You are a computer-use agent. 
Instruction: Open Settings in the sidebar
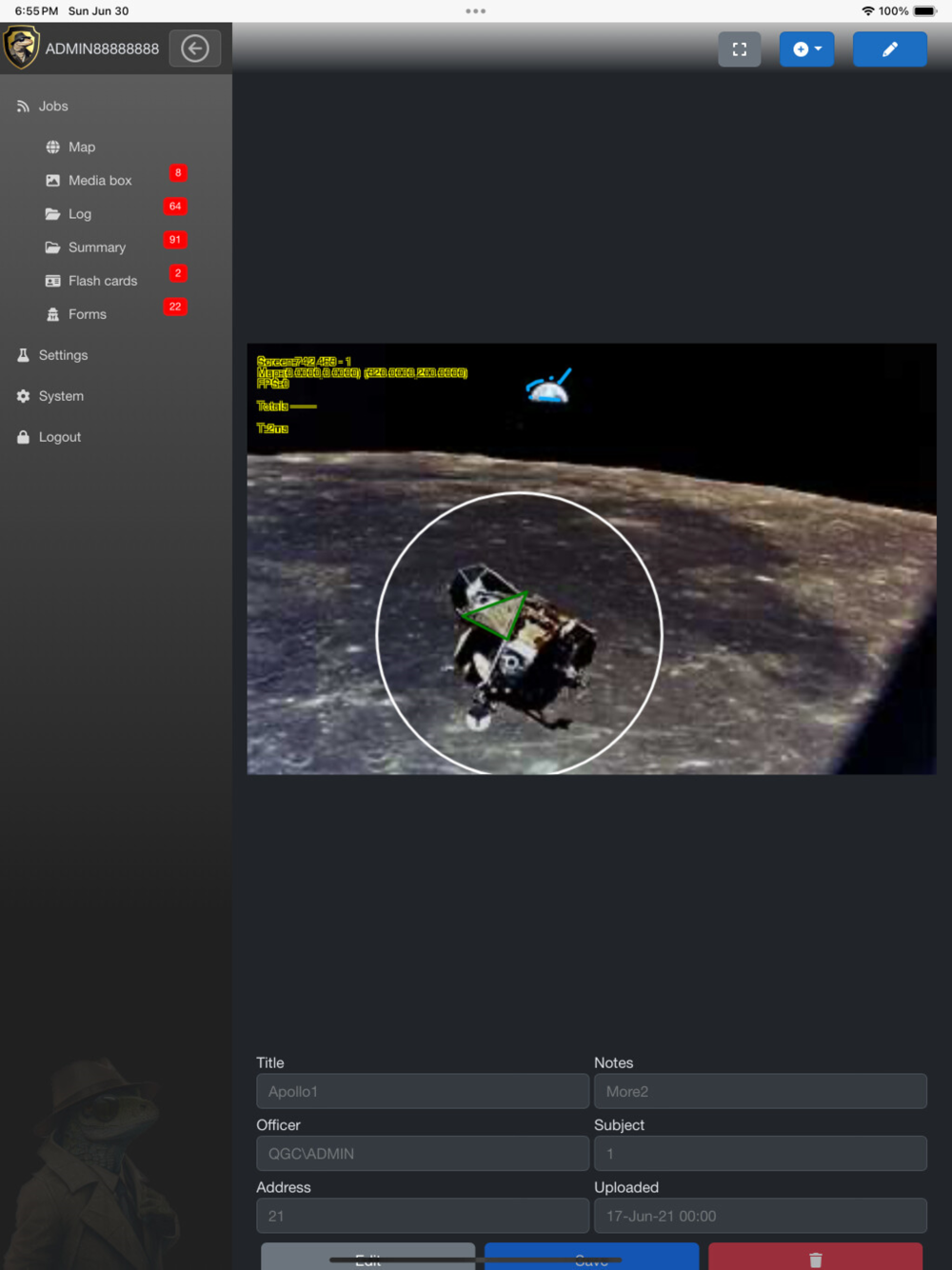[63, 355]
